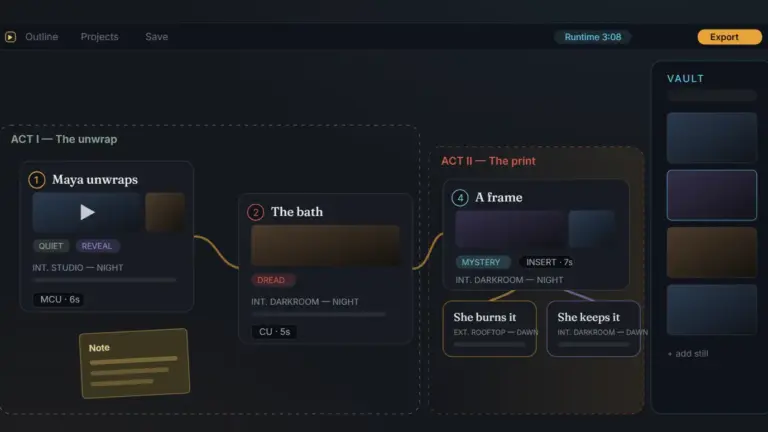Toggle the DREAD mood tag

coord(271,280)
